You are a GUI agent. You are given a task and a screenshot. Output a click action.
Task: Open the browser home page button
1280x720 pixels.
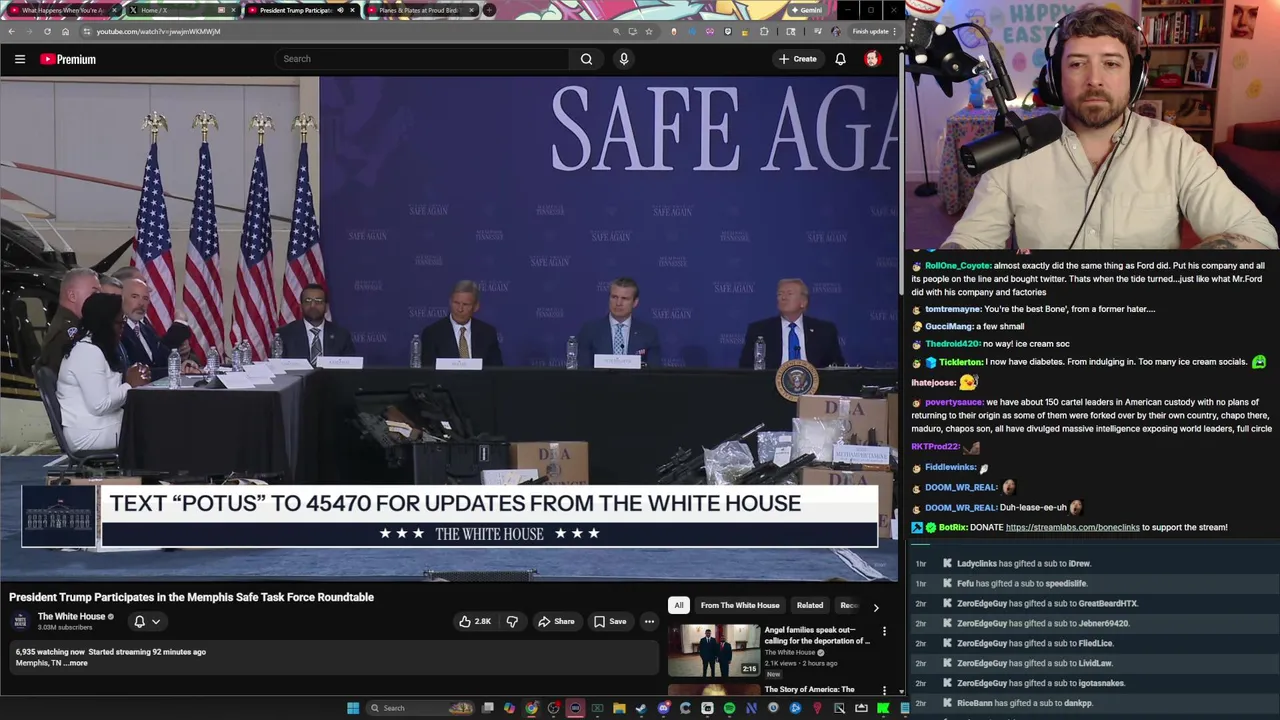tap(65, 31)
